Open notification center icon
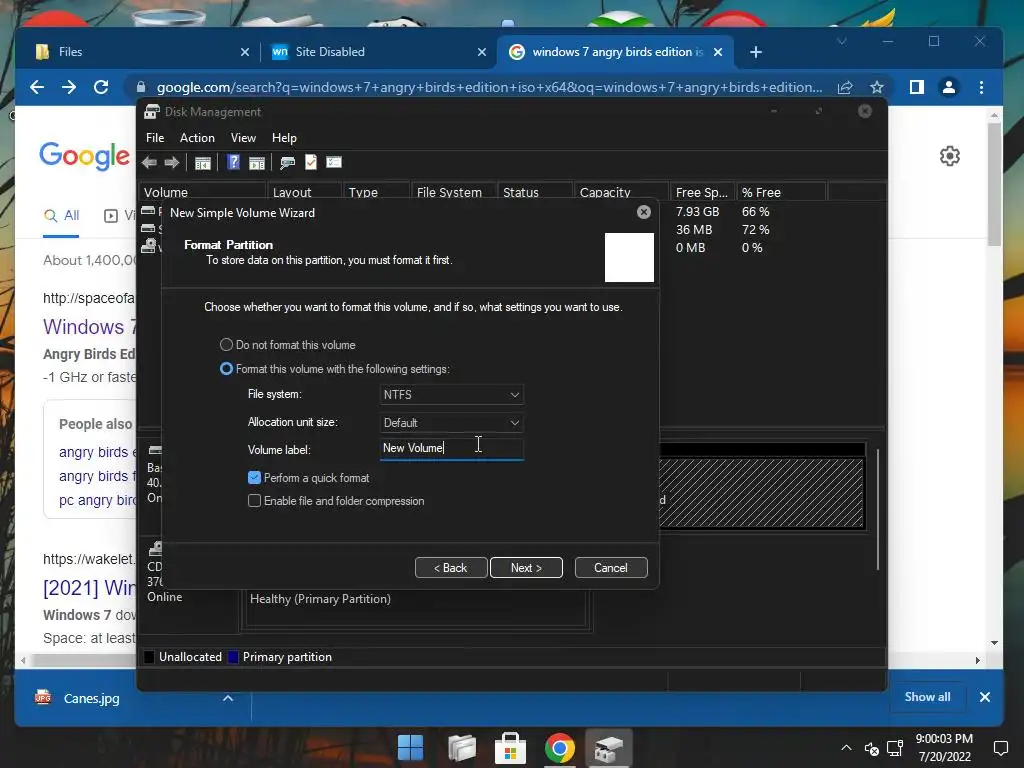 [1000, 748]
